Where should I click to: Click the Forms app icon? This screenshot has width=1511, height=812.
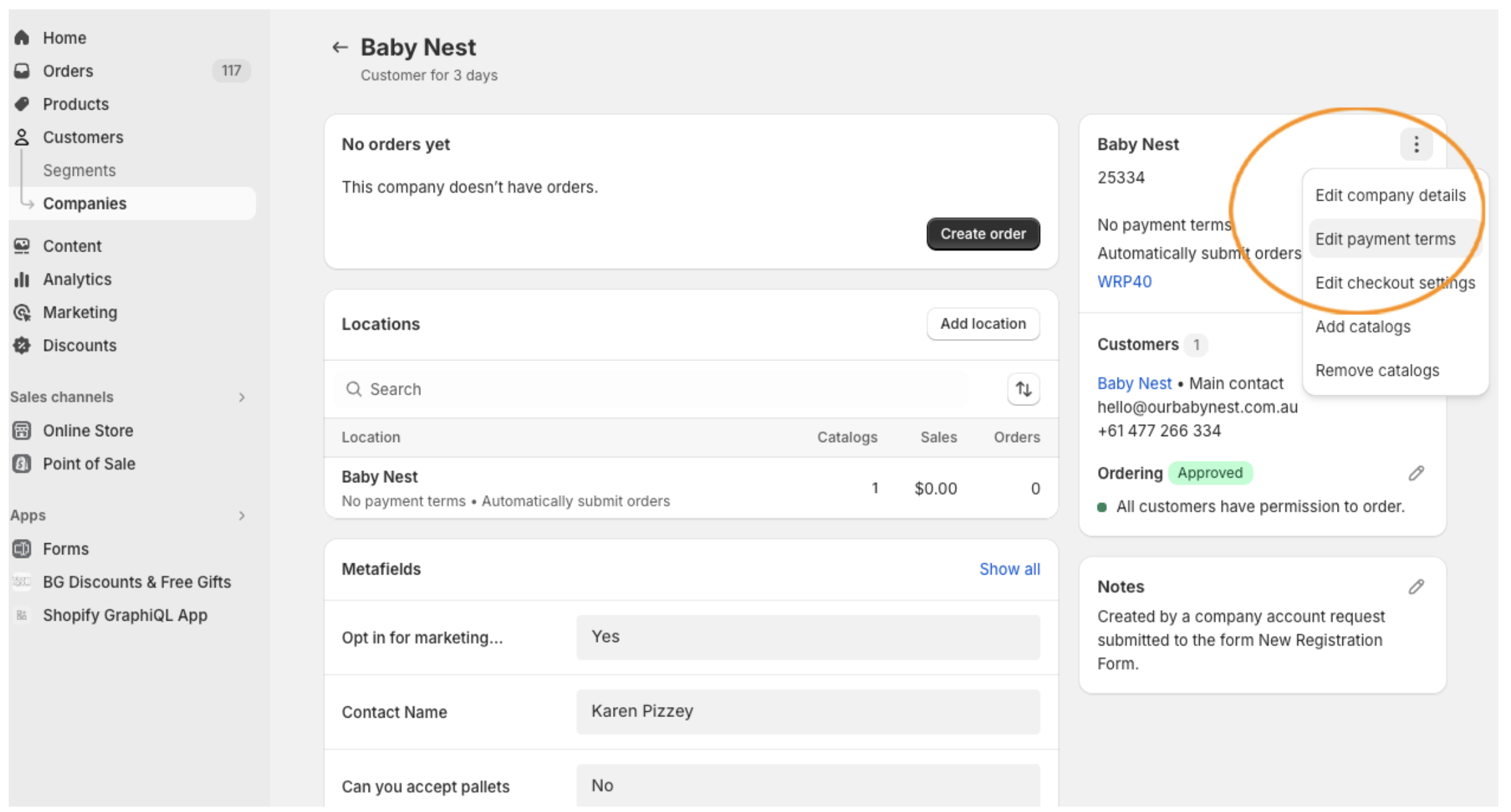pyautogui.click(x=22, y=548)
